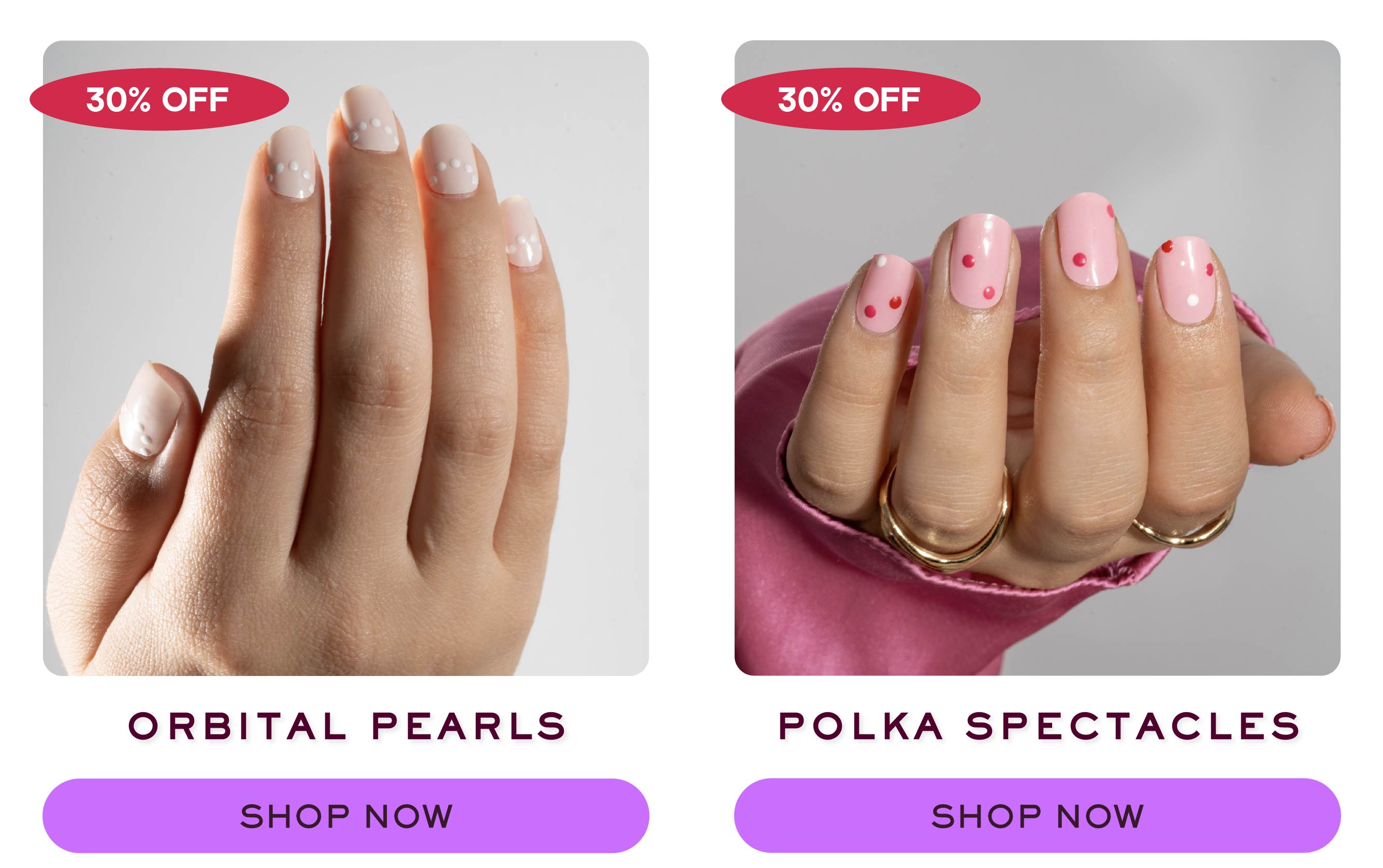Open the Polka Spectacles product photo
1383x868 pixels.
tap(1037, 358)
